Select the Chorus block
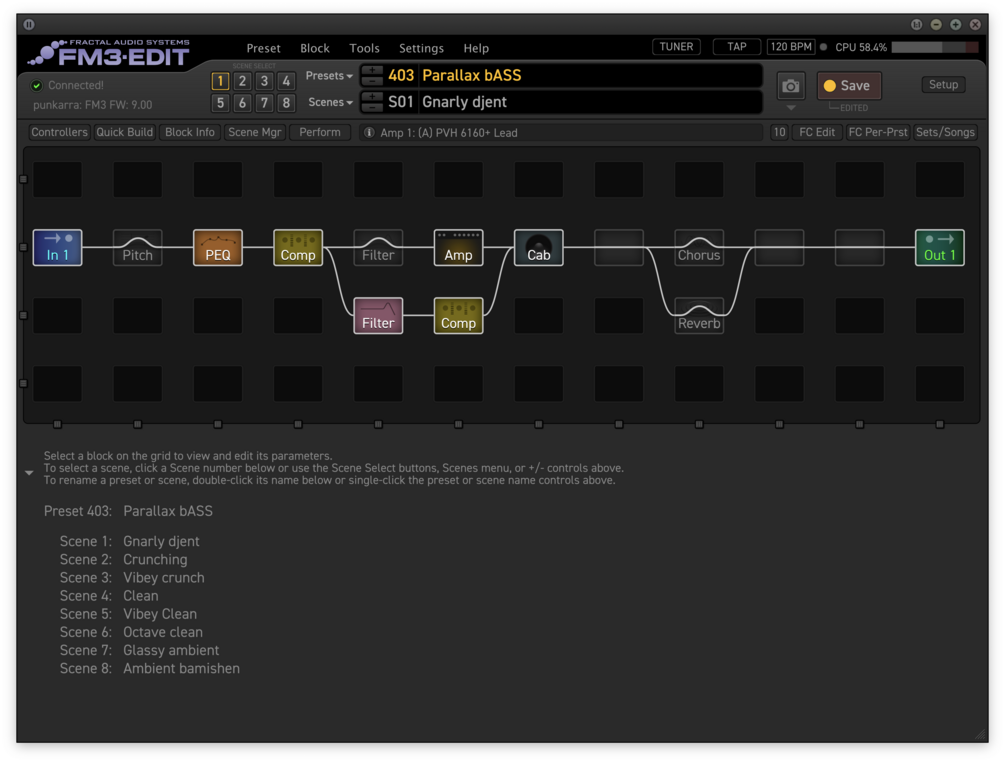The image size is (1005, 762). coord(699,247)
